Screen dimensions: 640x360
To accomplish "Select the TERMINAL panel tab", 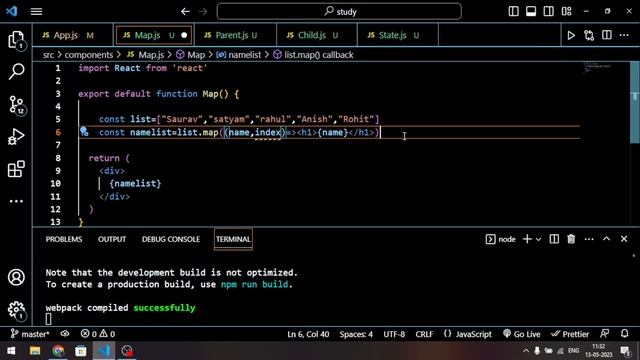I will (233, 239).
